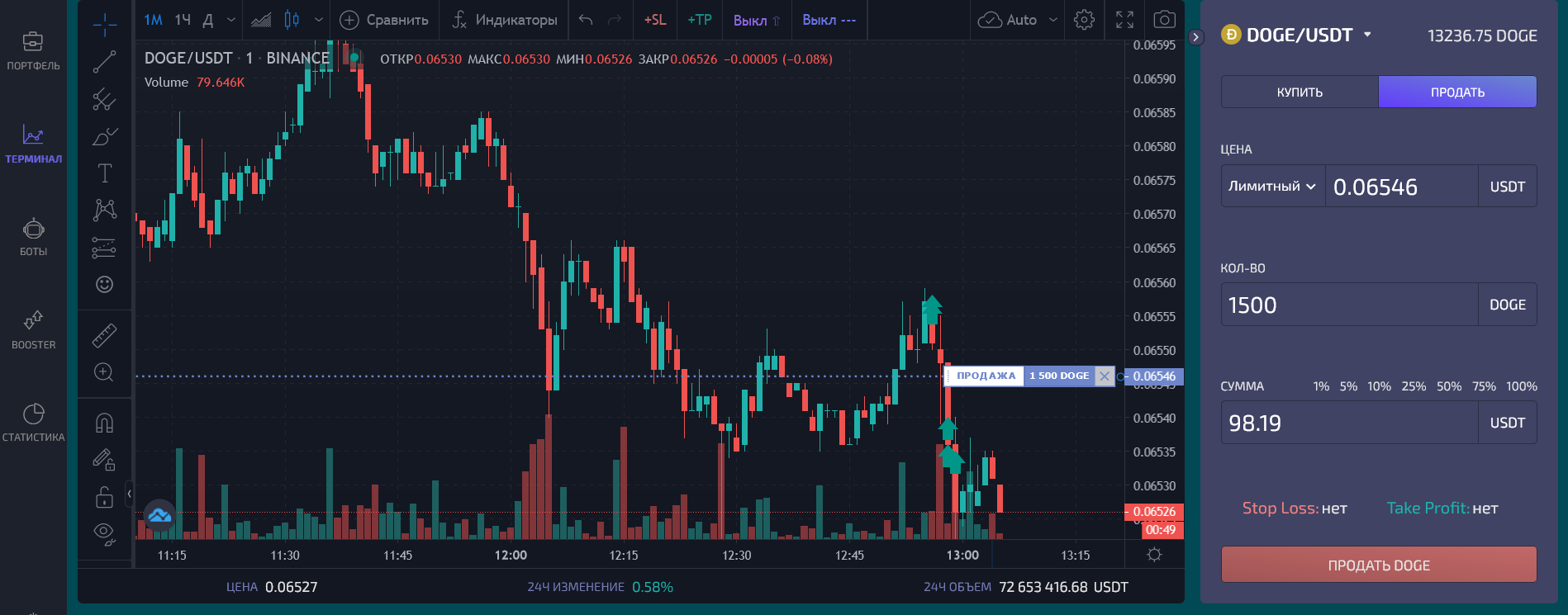Select the ruler measure tool
1568x615 pixels.
click(x=104, y=335)
